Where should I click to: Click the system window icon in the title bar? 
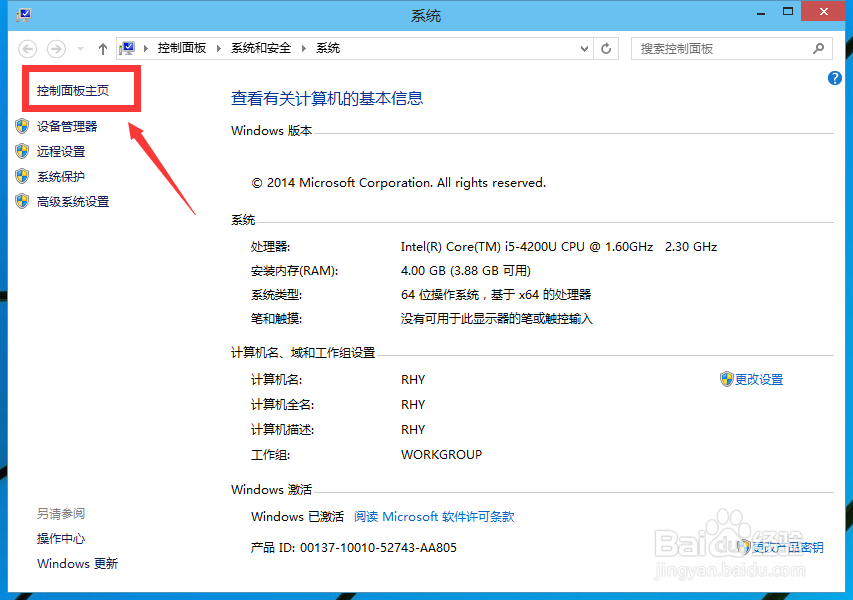point(24,14)
